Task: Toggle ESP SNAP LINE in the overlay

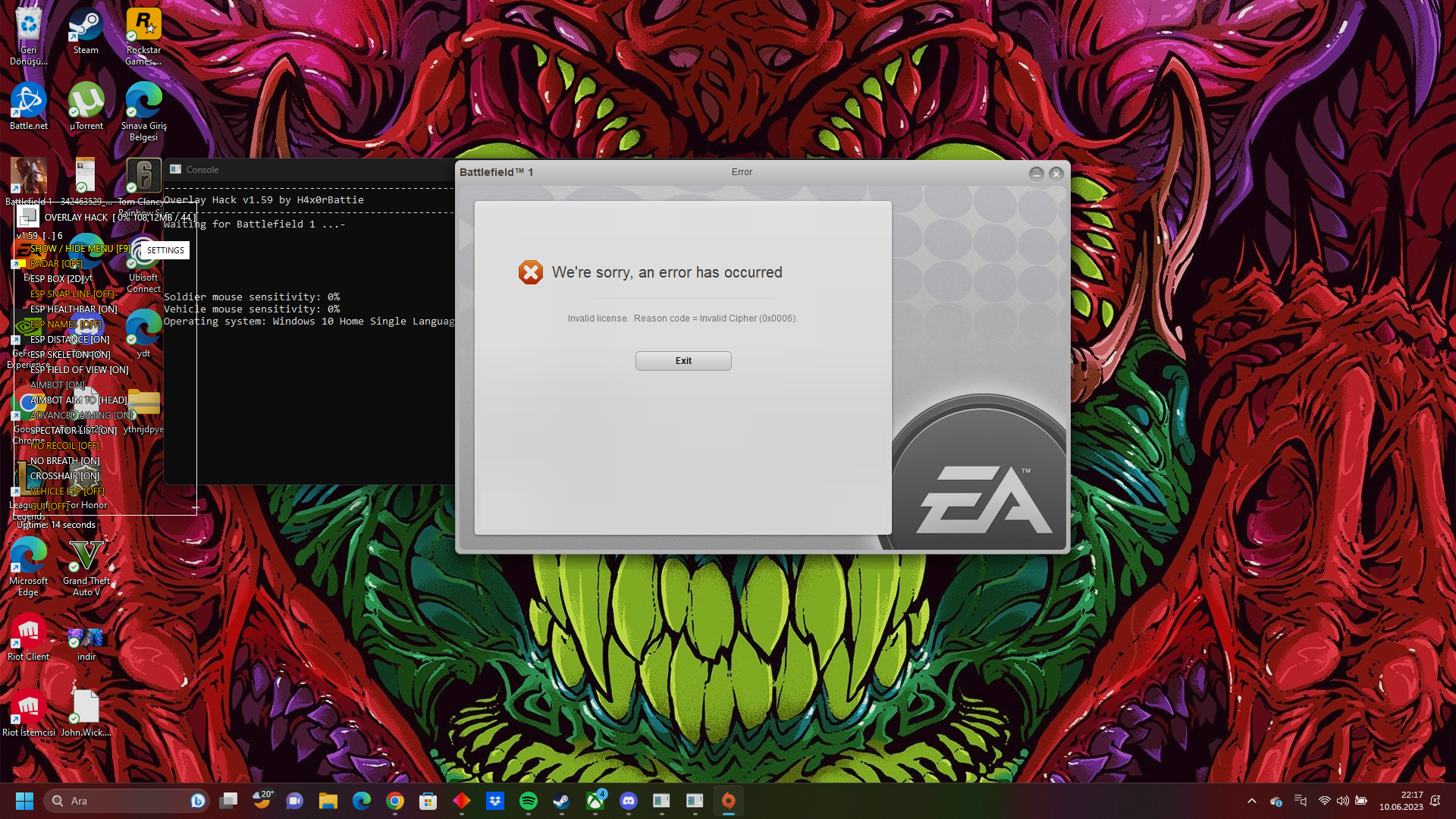Action: click(72, 294)
